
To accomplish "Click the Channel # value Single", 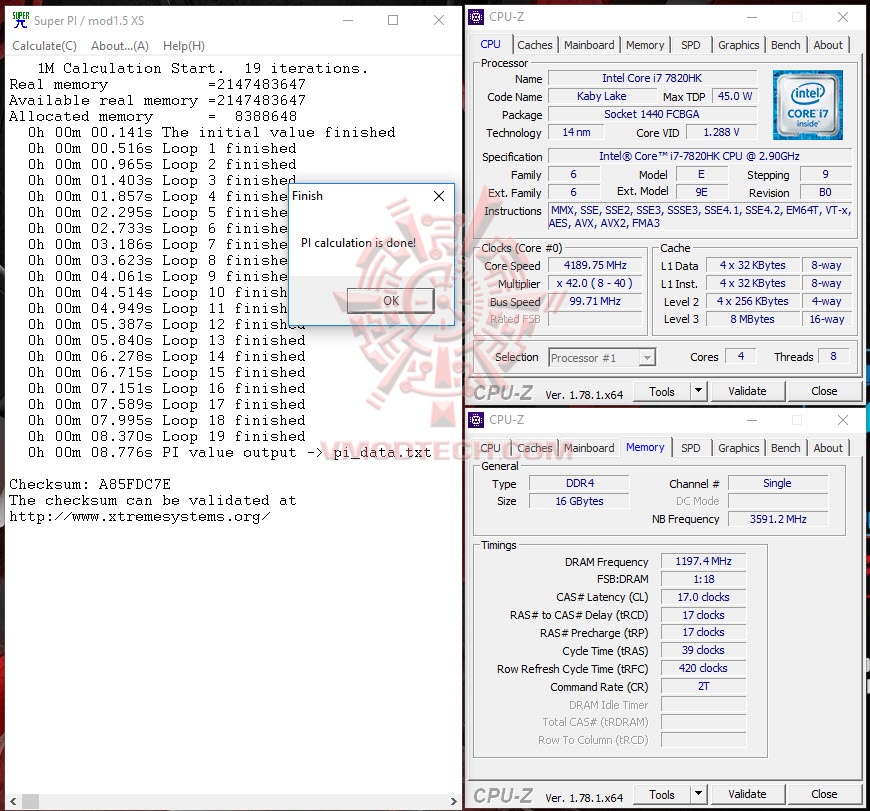I will pyautogui.click(x=778, y=483).
